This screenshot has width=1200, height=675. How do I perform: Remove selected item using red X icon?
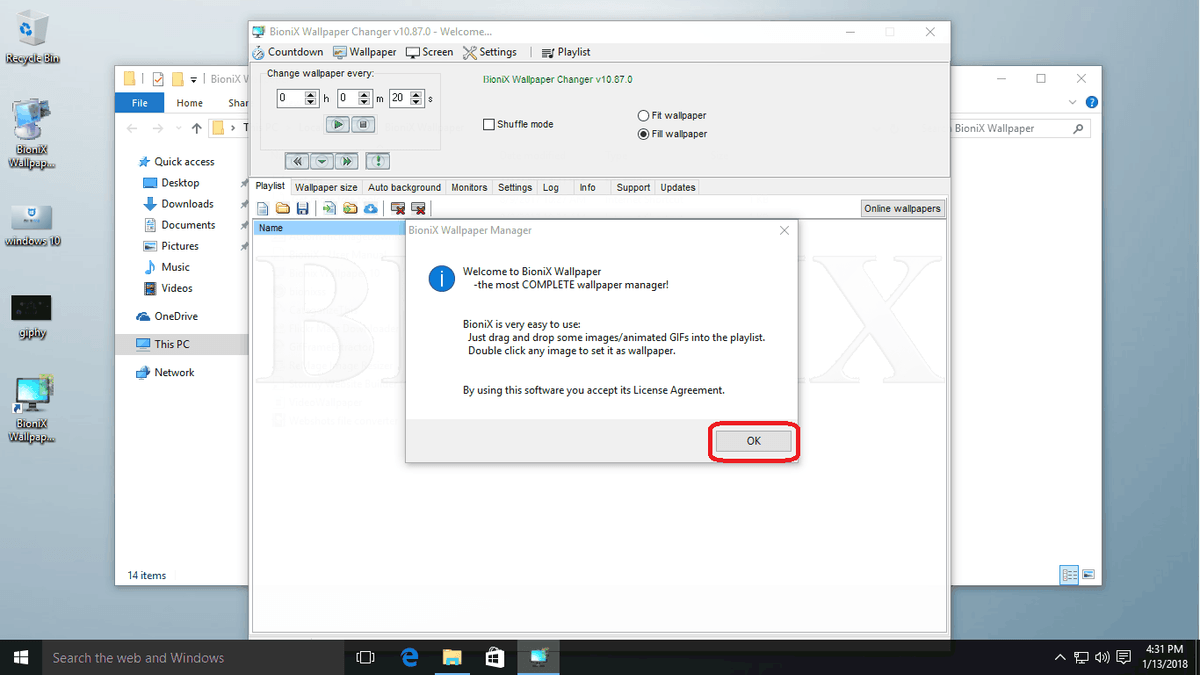pos(397,208)
